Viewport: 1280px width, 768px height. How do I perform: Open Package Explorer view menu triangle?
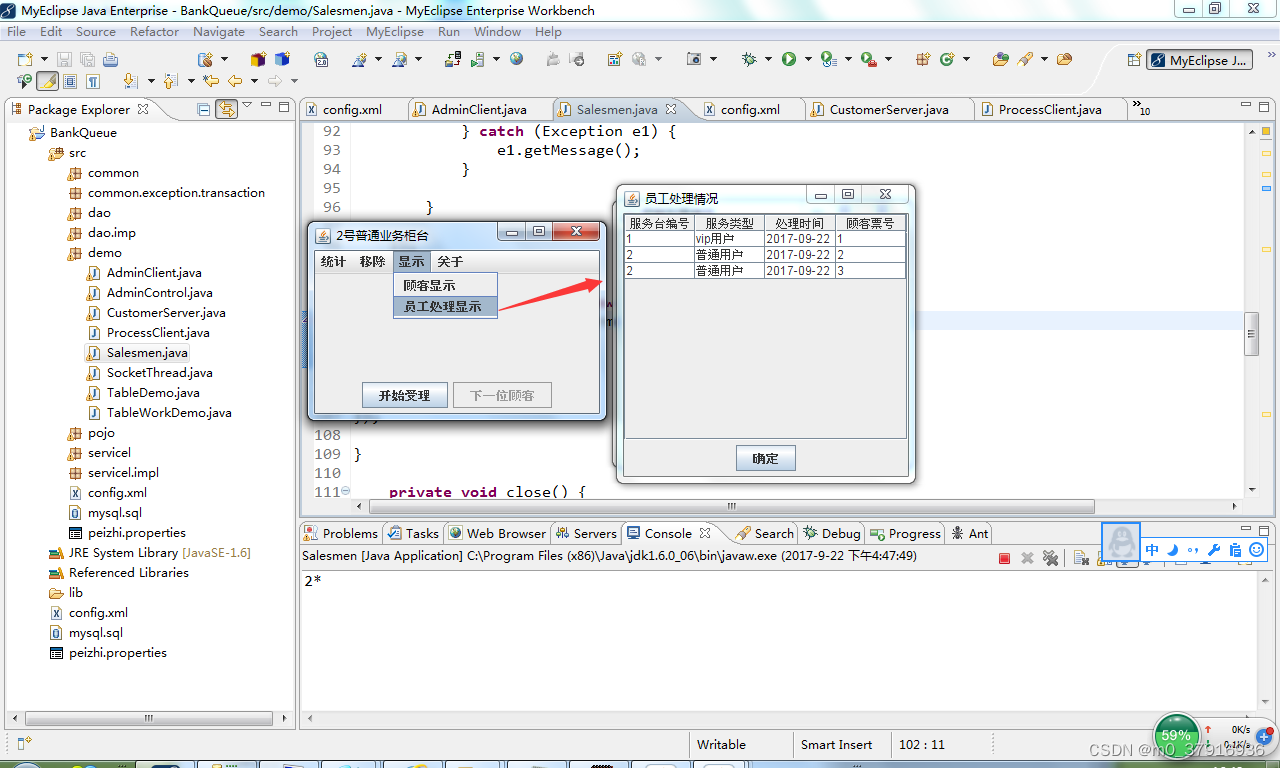pyautogui.click(x=248, y=104)
